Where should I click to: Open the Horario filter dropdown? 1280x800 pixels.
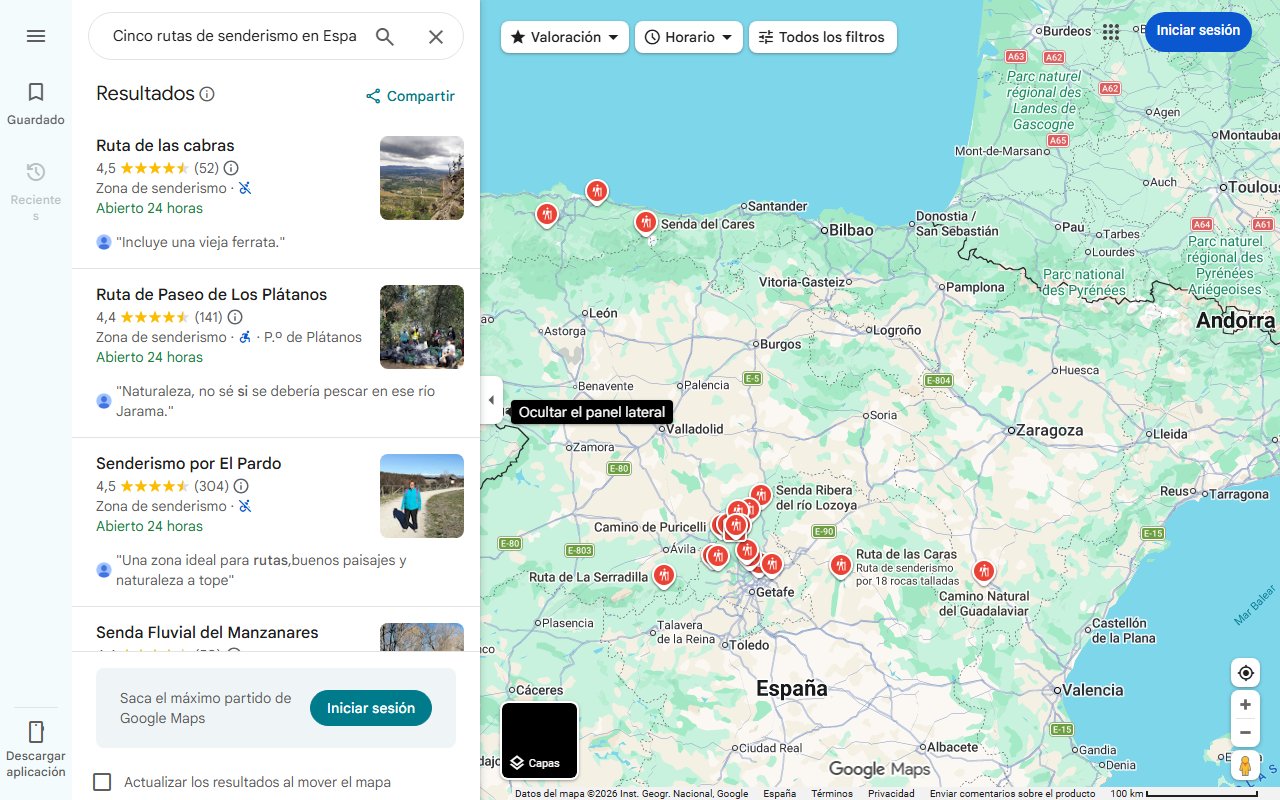coord(689,36)
